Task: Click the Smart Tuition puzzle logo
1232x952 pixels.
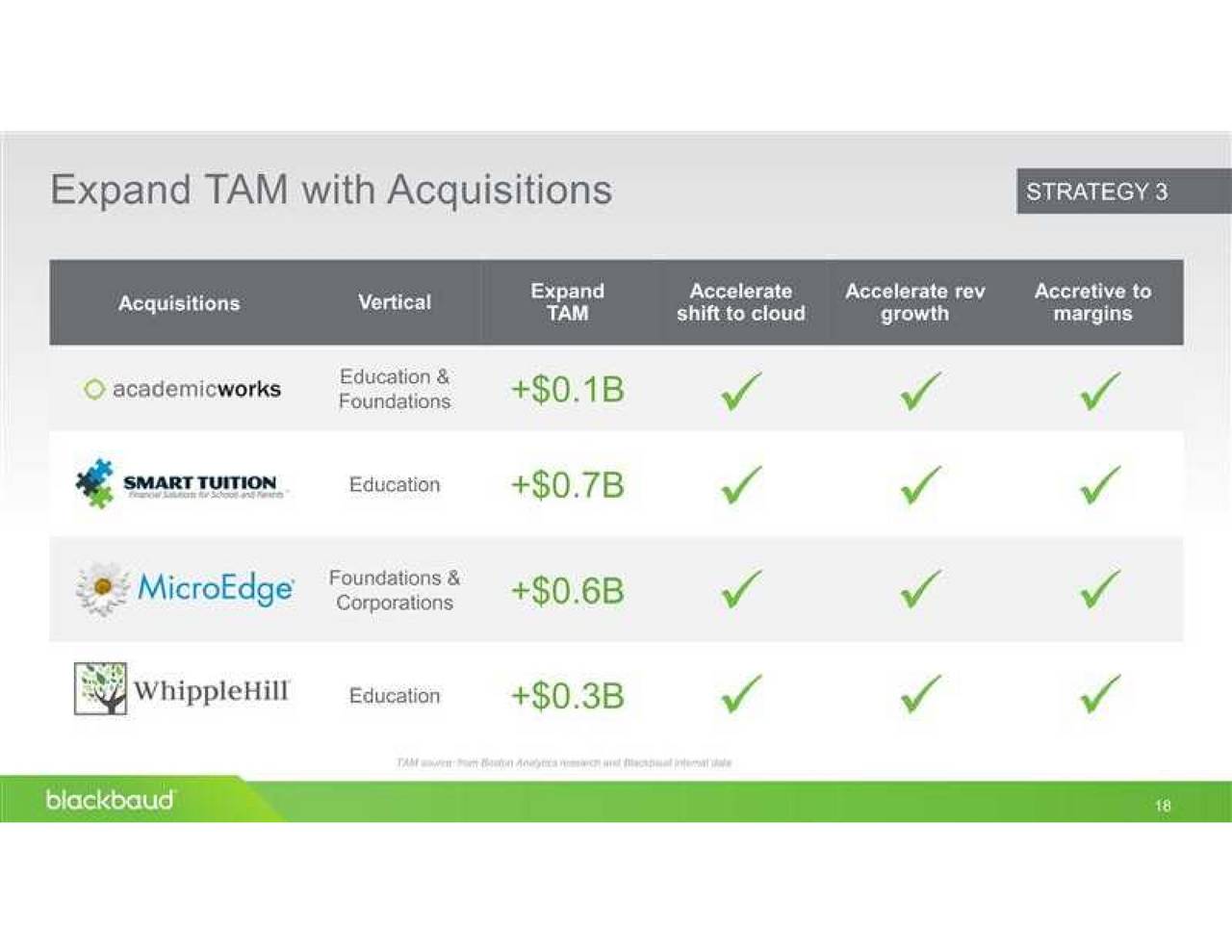Action: coord(94,483)
